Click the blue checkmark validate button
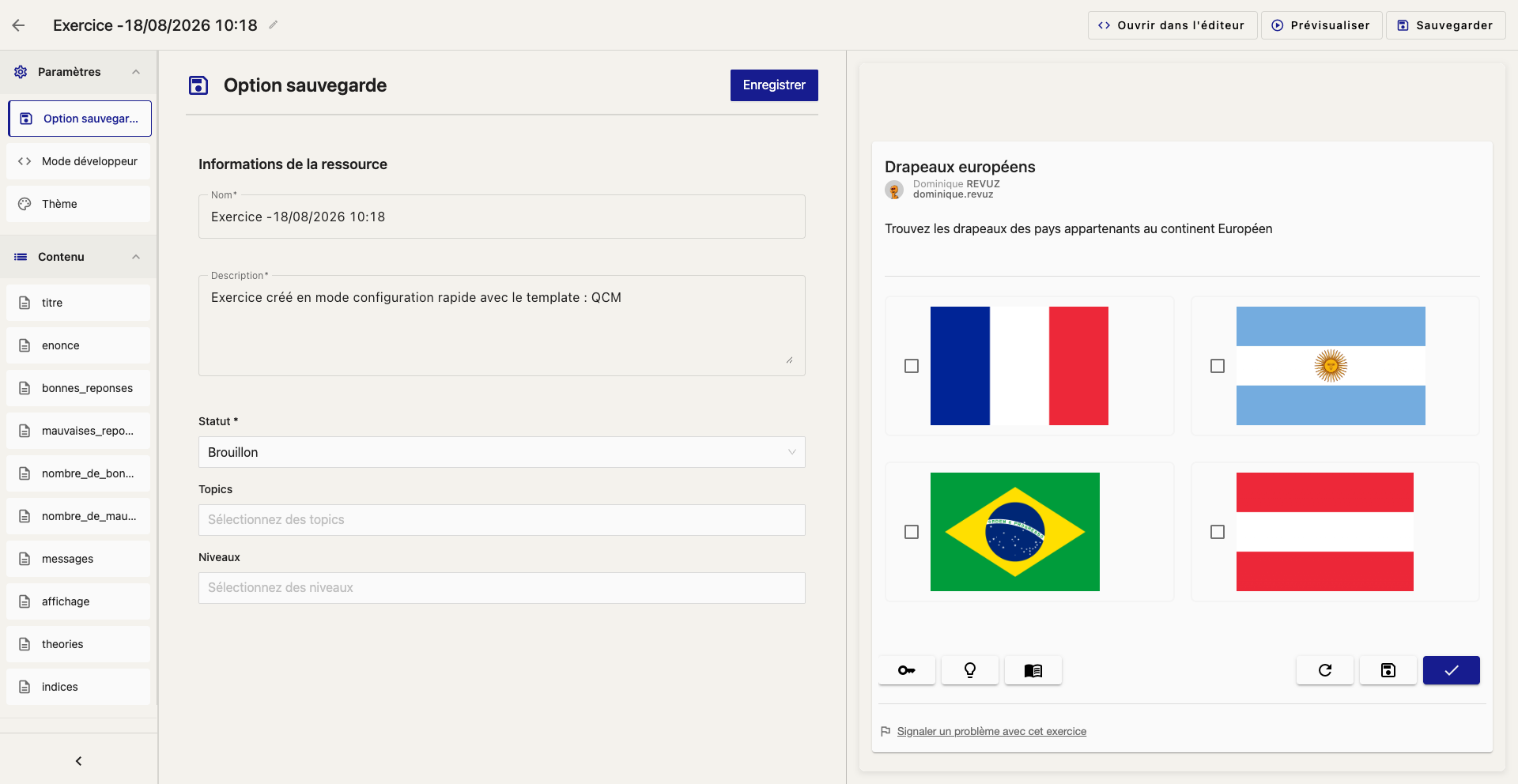Screen dimensions: 1518x784 pyautogui.click(x=1452, y=670)
